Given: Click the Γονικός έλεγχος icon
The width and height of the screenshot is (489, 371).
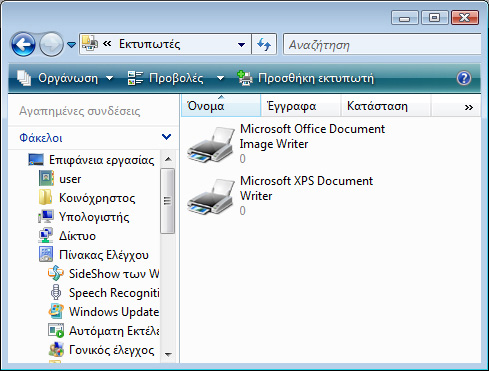Looking at the screenshot, I should 56,349.
